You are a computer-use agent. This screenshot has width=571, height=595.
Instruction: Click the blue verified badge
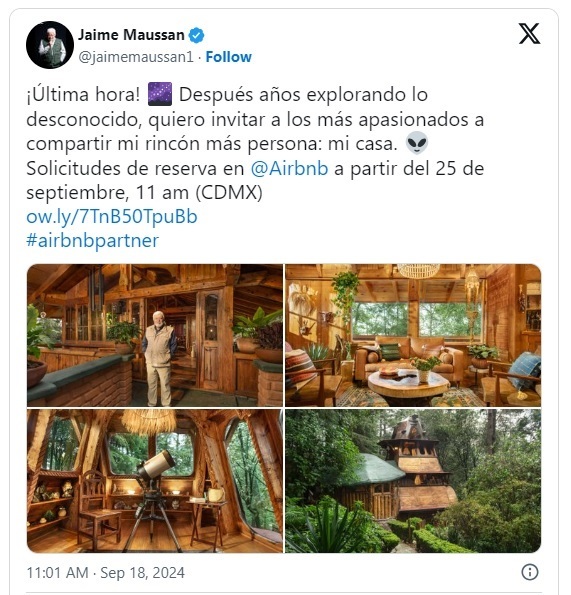pos(197,35)
